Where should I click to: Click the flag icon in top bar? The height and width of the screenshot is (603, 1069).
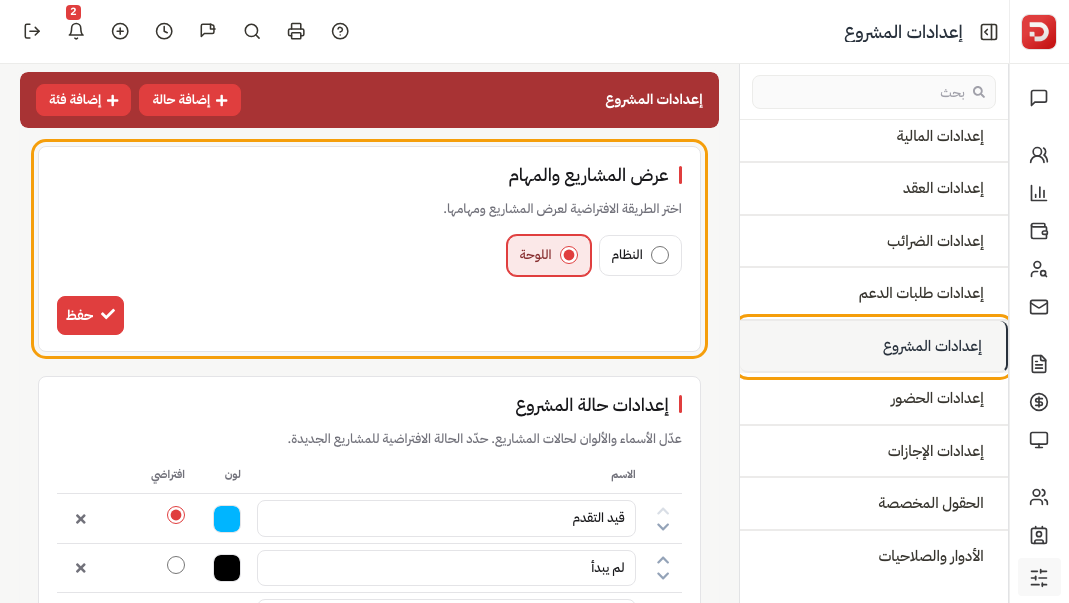pos(208,31)
